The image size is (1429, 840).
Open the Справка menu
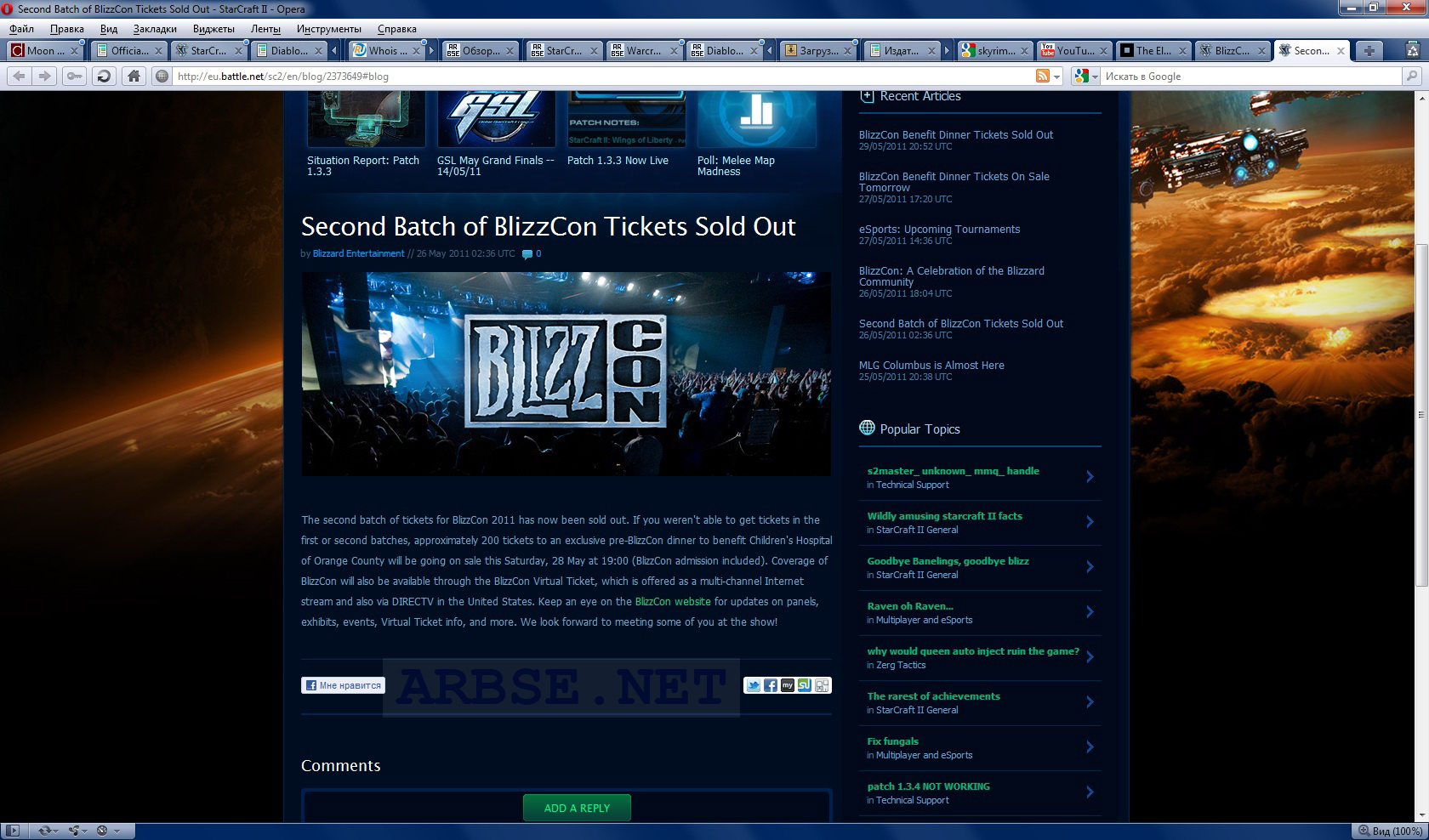[396, 29]
